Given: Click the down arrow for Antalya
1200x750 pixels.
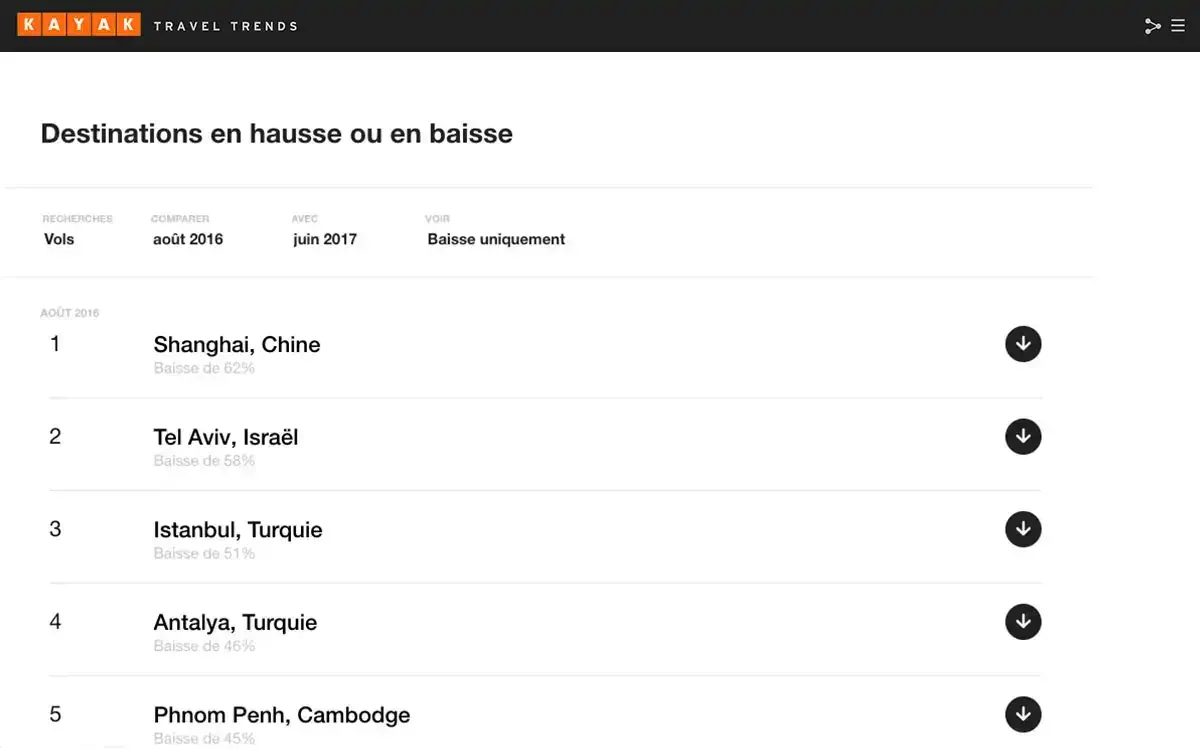Looking at the screenshot, I should pyautogui.click(x=1022, y=622).
